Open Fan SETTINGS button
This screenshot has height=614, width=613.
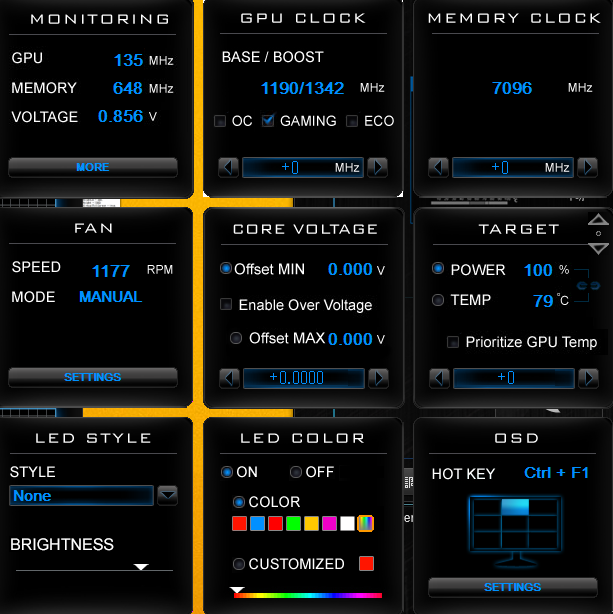point(93,377)
